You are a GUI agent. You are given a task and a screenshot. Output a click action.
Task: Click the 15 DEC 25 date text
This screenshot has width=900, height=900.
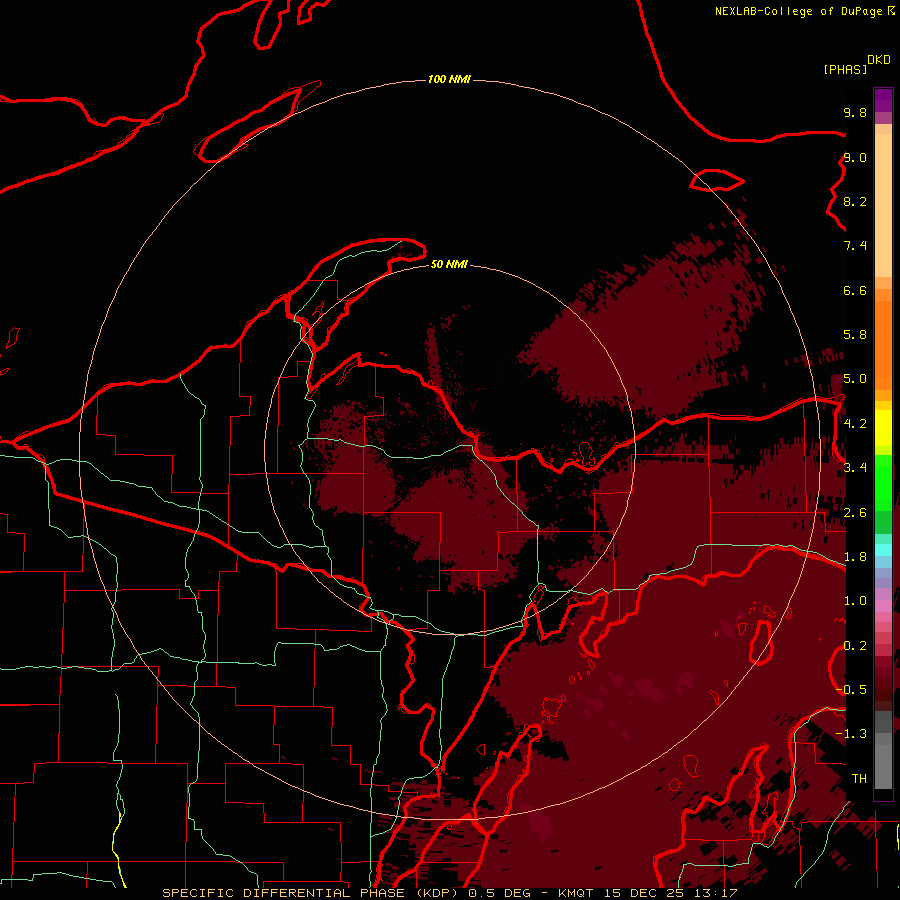646,893
